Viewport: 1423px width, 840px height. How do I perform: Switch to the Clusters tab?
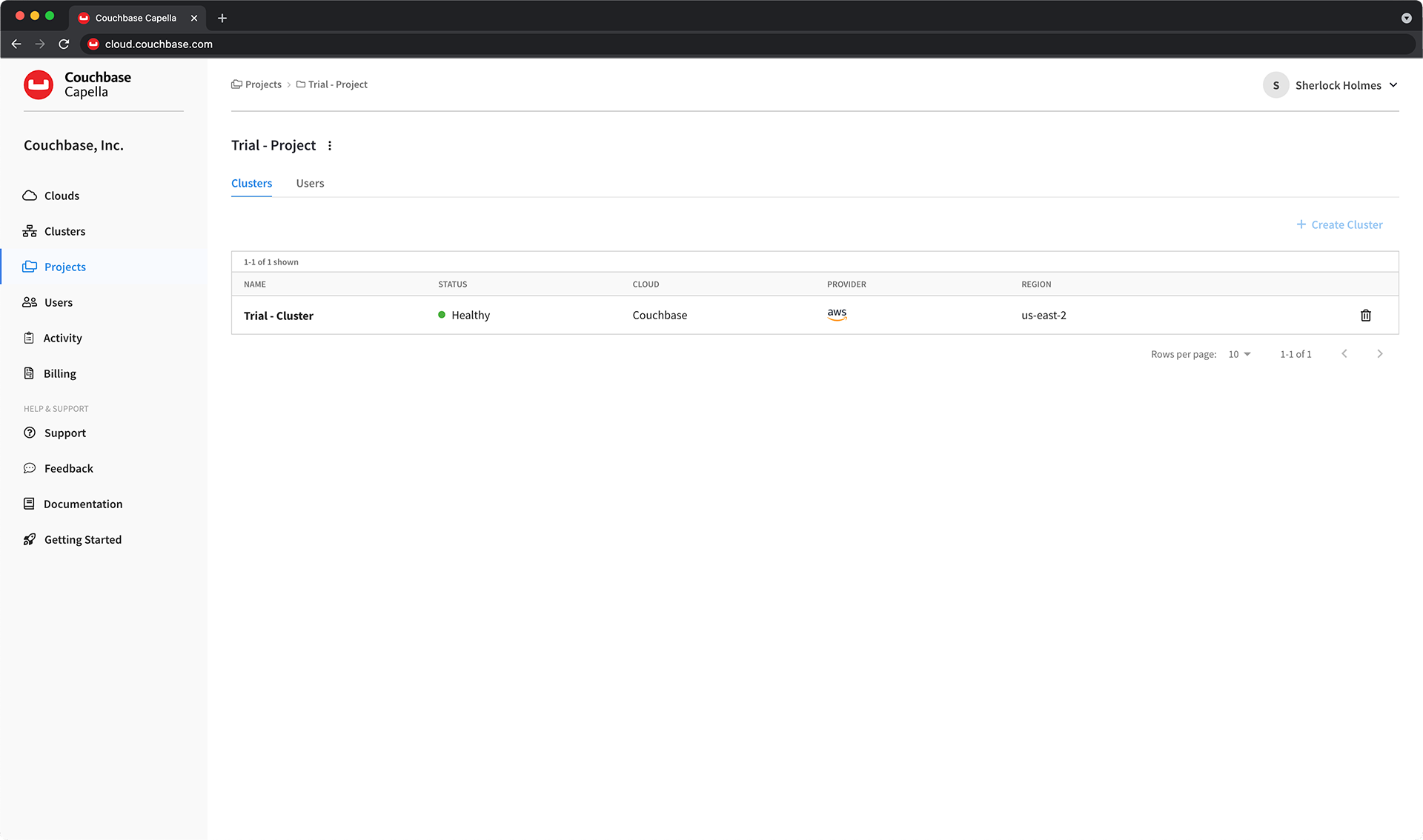[251, 183]
